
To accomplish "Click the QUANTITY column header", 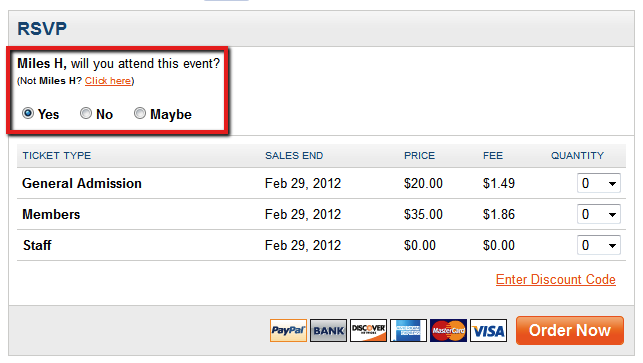I will 577,156.
